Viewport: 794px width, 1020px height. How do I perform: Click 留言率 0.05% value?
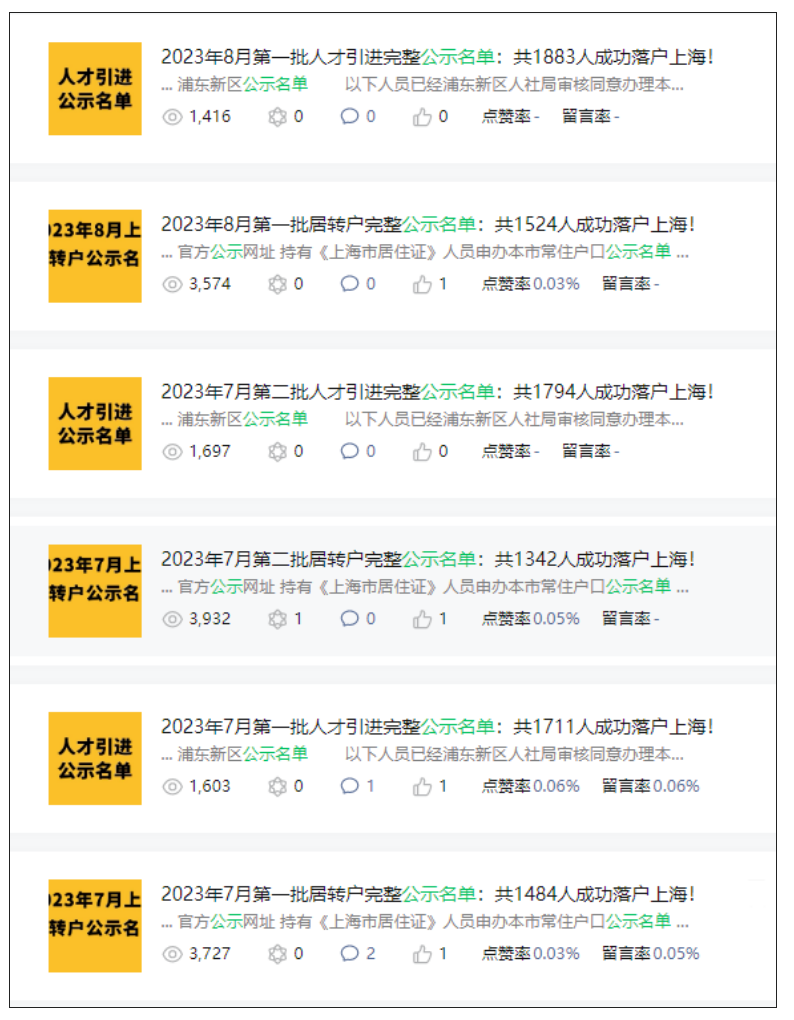676,954
